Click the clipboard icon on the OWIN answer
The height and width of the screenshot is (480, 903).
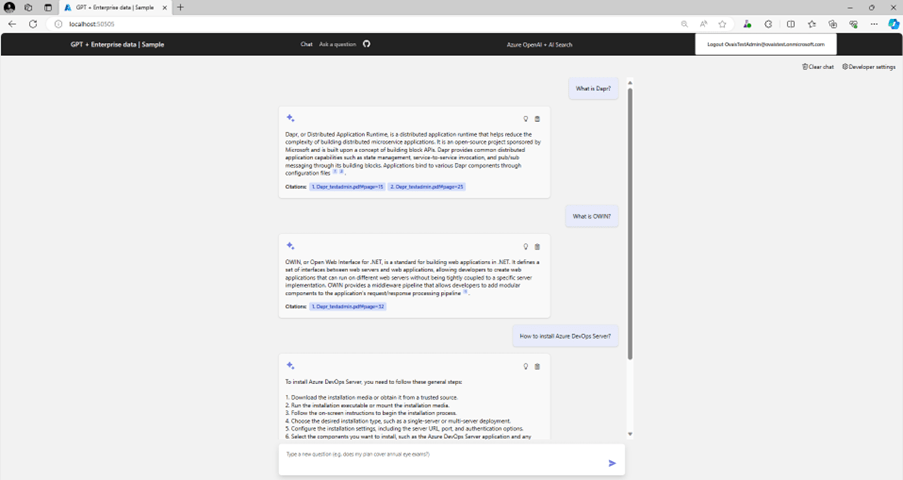(537, 246)
